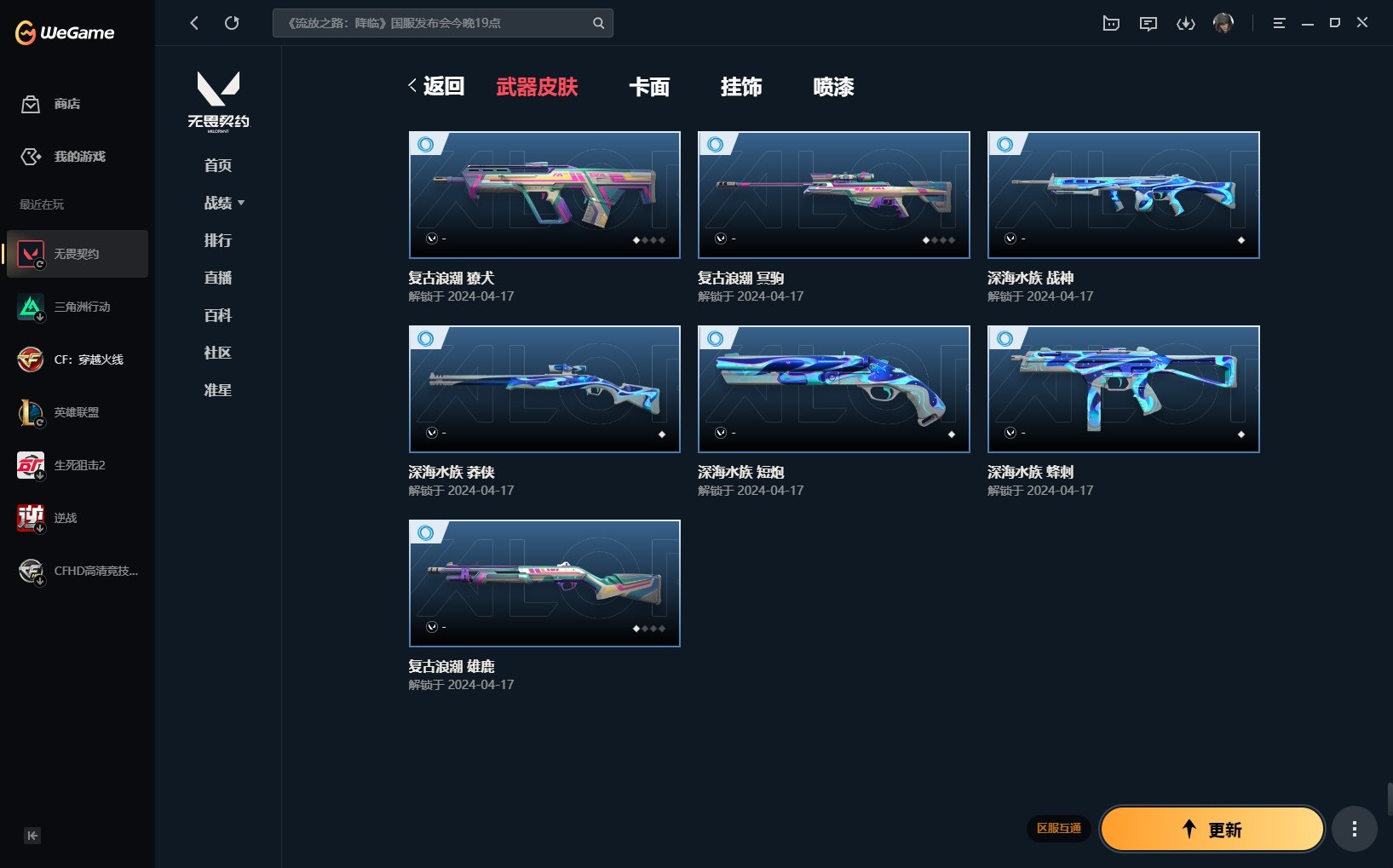Switch to 卡面 tab

[x=649, y=87]
